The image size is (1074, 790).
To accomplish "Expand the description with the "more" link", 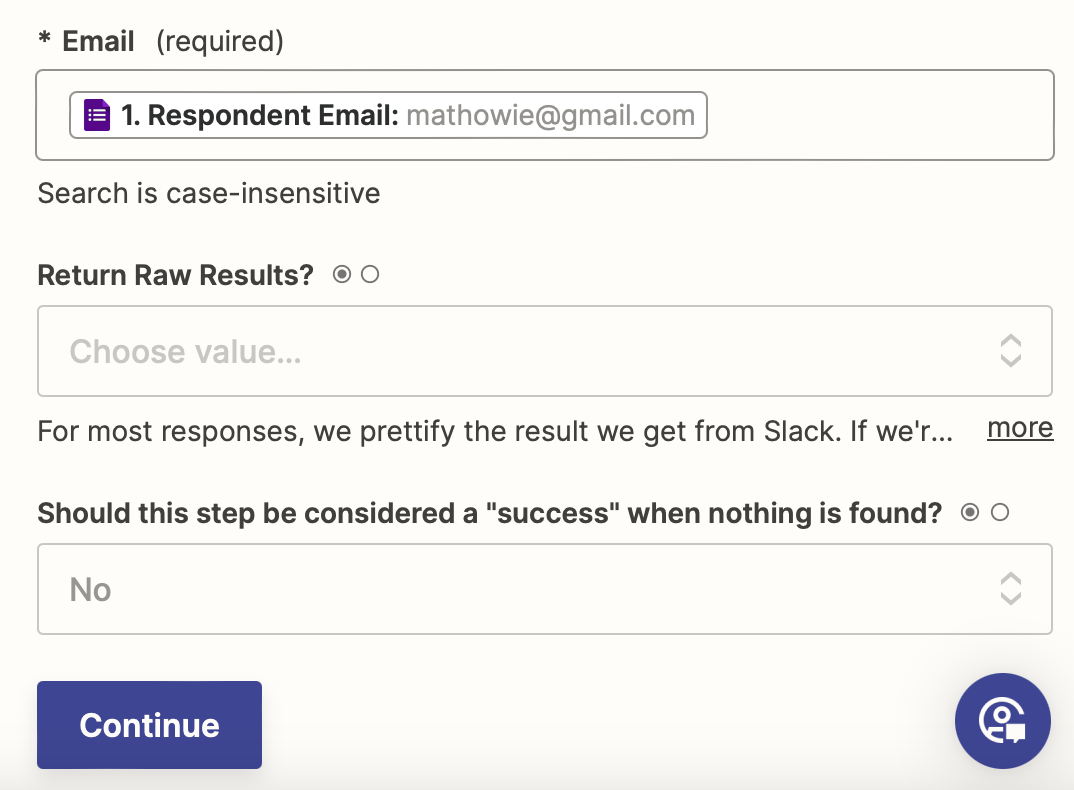I will coord(1019,428).
